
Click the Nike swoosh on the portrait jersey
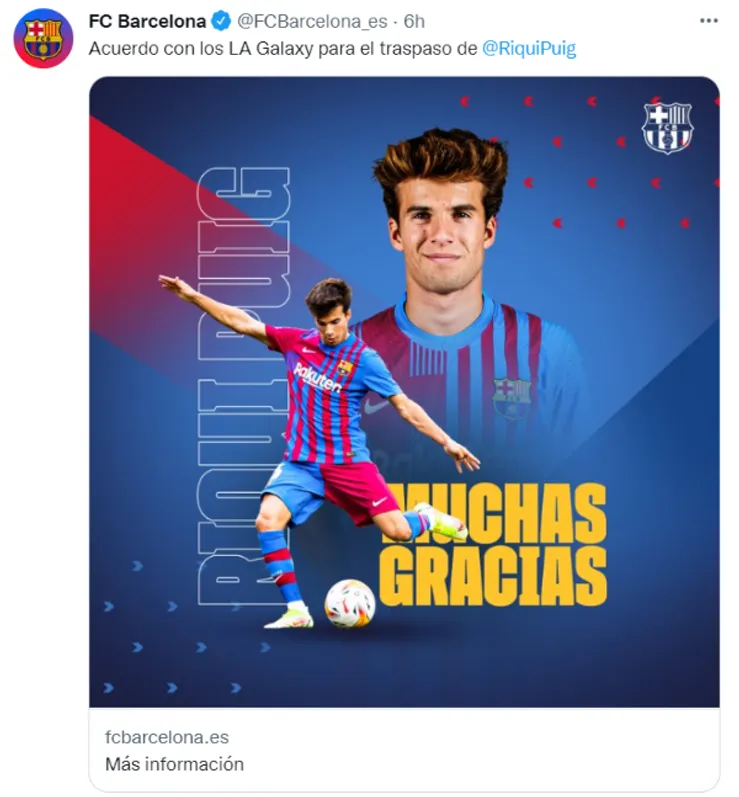tap(376, 407)
